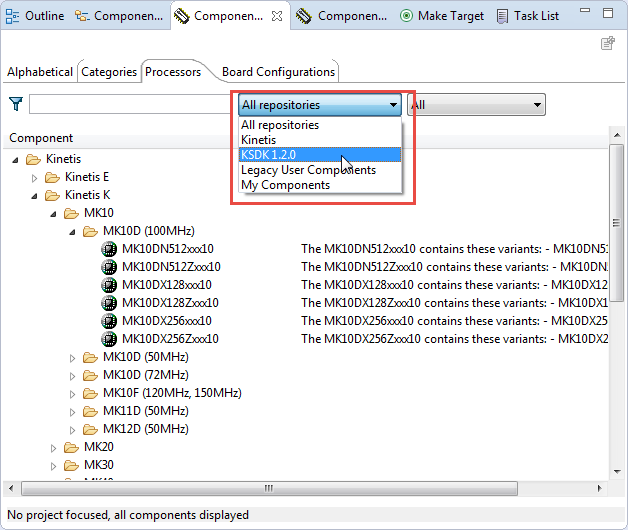Switch to the Outline view tab
The width and height of the screenshot is (628, 530).
tap(35, 16)
